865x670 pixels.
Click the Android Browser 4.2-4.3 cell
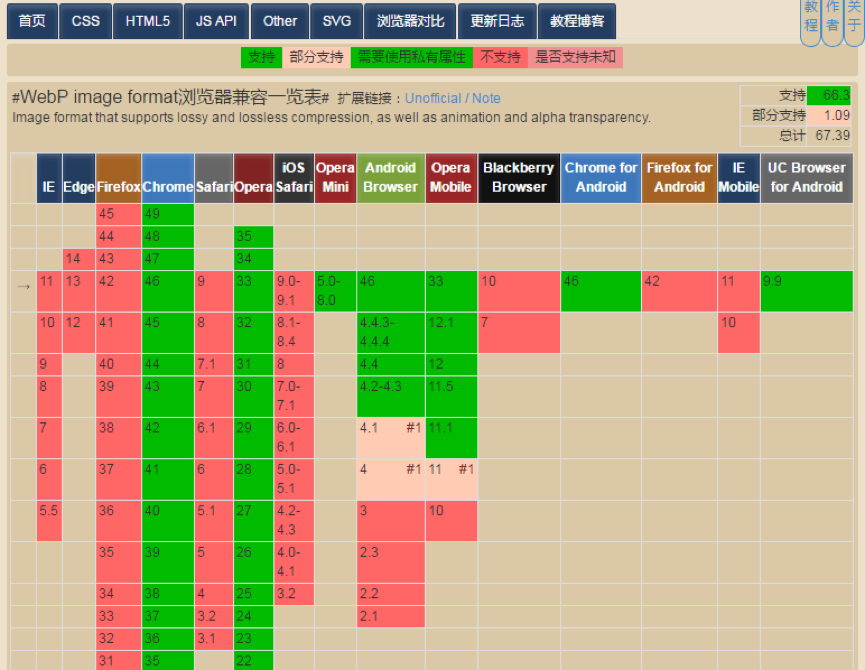pyautogui.click(x=391, y=396)
